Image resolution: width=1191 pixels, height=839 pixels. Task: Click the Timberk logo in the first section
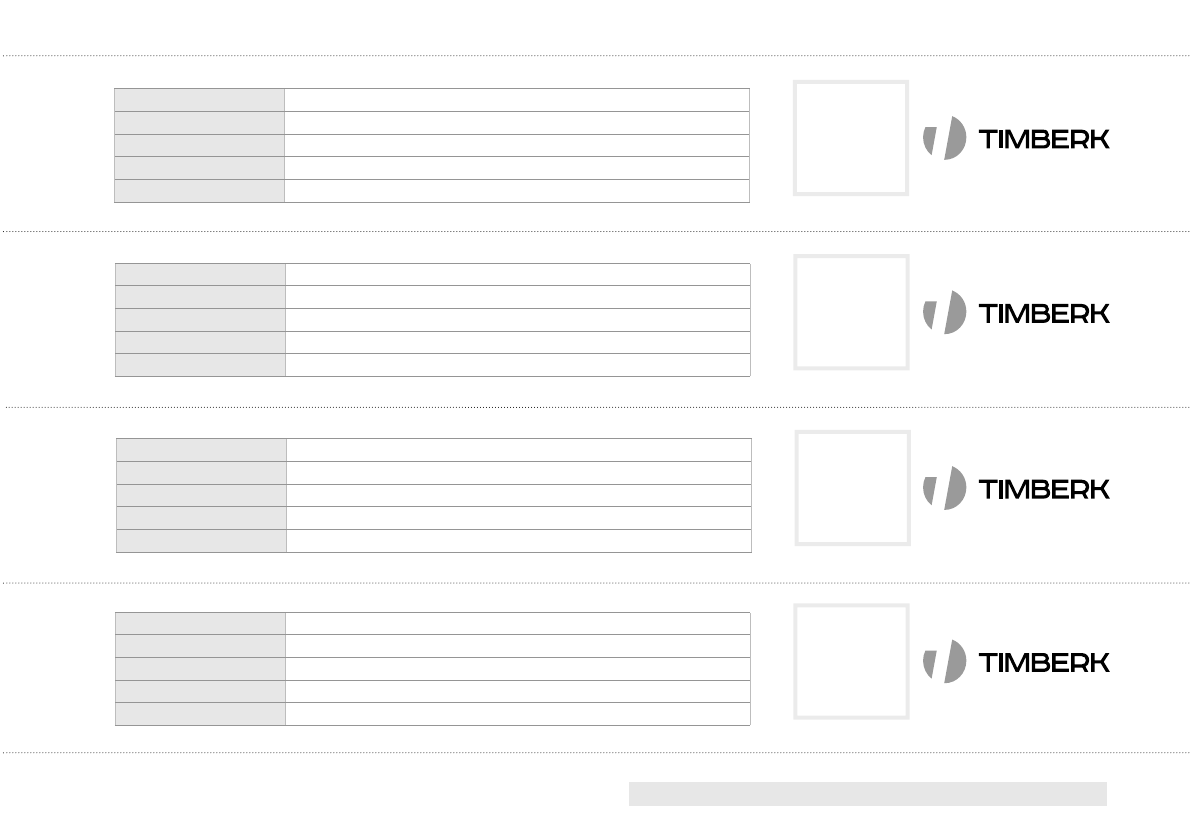1015,138
